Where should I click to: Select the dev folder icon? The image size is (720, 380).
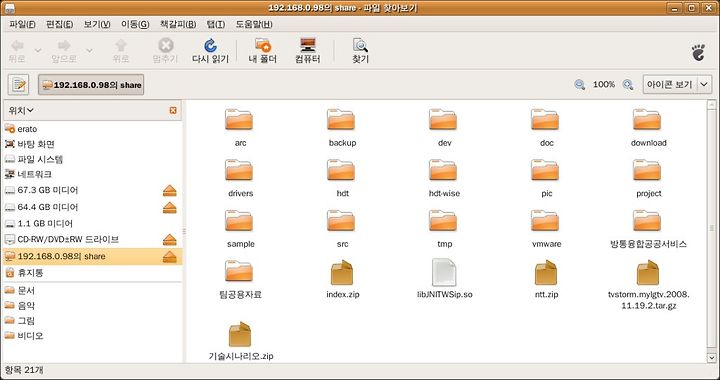443,120
